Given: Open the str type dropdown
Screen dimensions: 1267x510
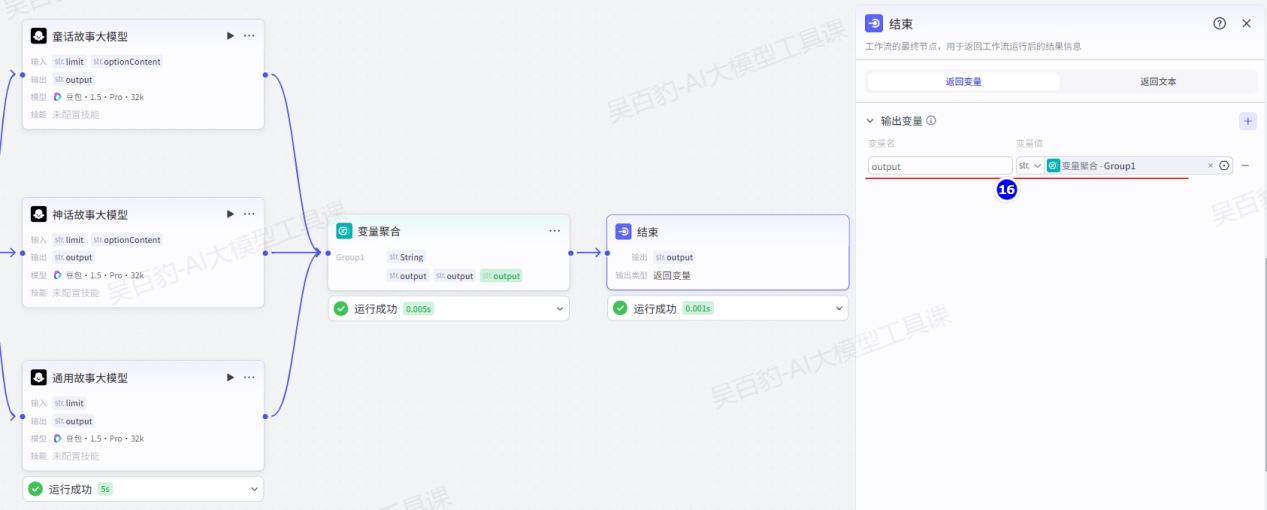Looking at the screenshot, I should pos(1030,166).
